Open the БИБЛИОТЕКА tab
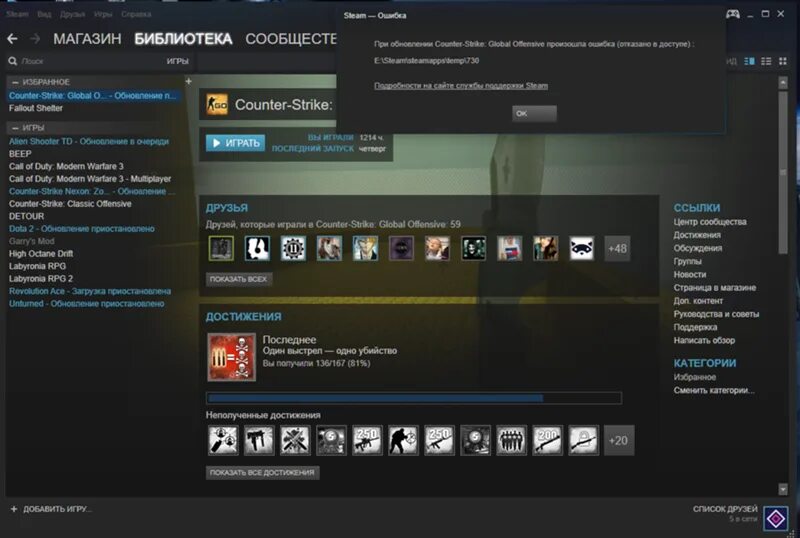Viewport: 800px width, 538px height. click(x=183, y=39)
